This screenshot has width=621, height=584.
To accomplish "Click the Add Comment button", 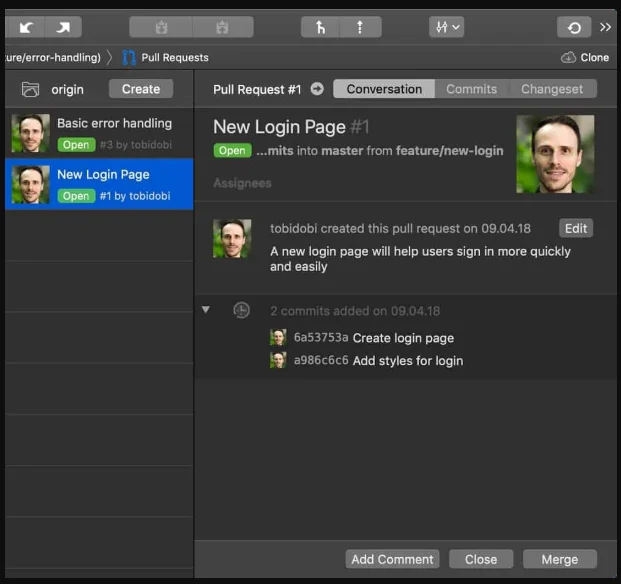I will point(392,559).
